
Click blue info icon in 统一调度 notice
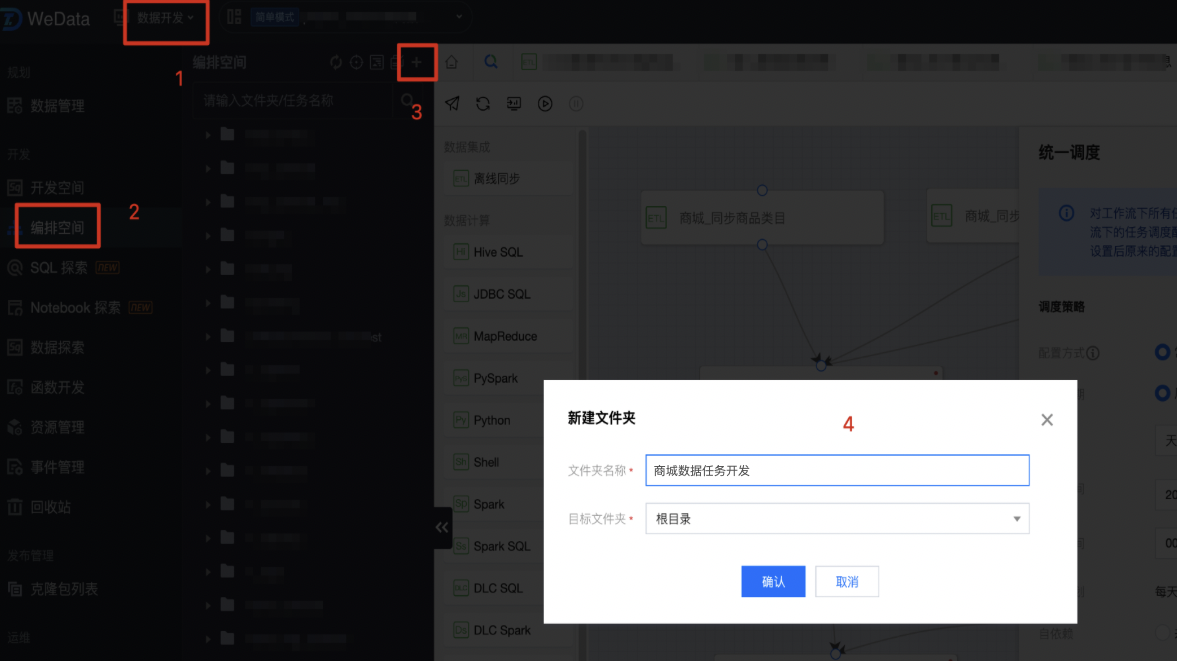coord(1066,213)
